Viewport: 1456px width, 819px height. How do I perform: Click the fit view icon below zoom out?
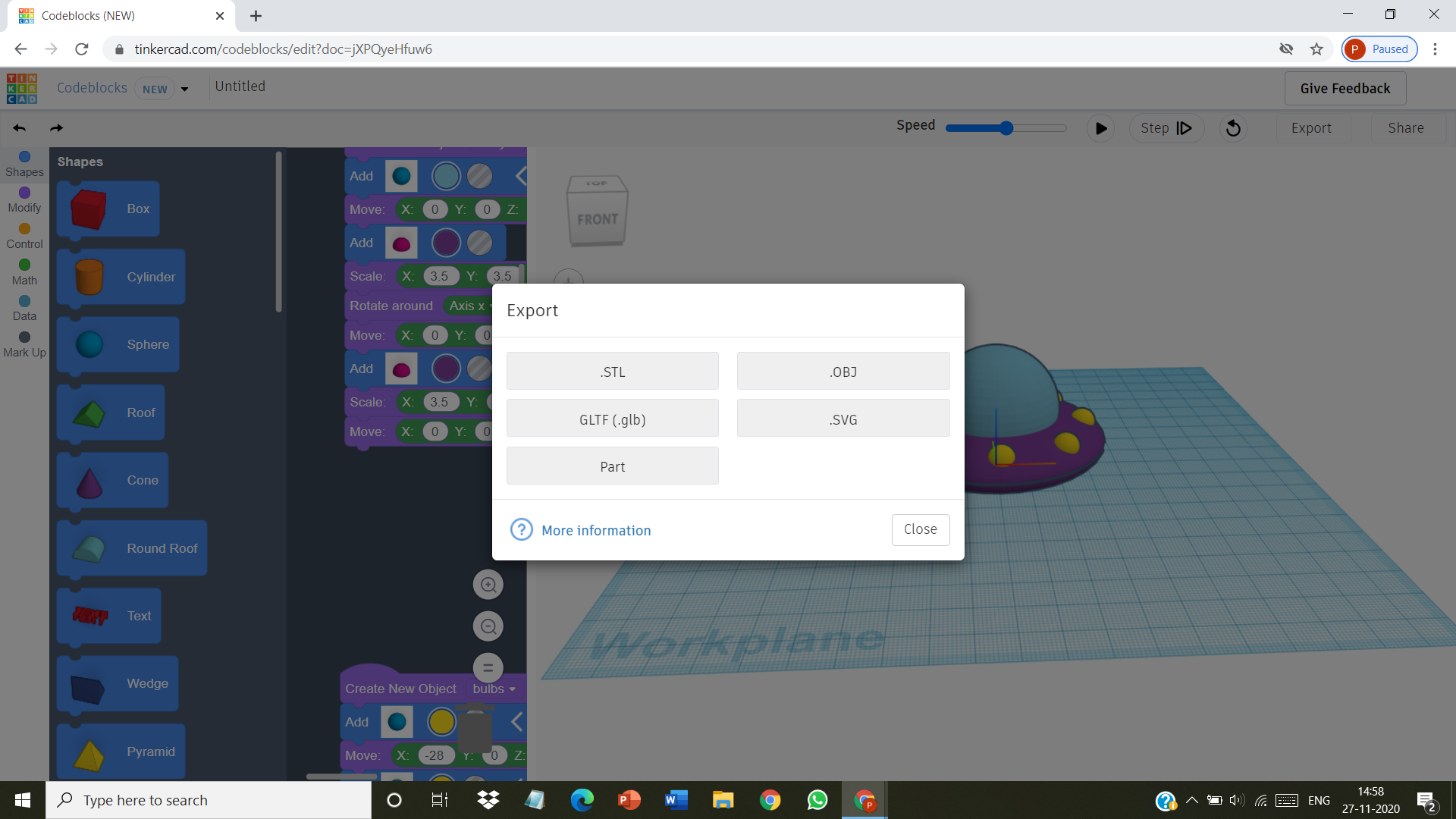[488, 667]
